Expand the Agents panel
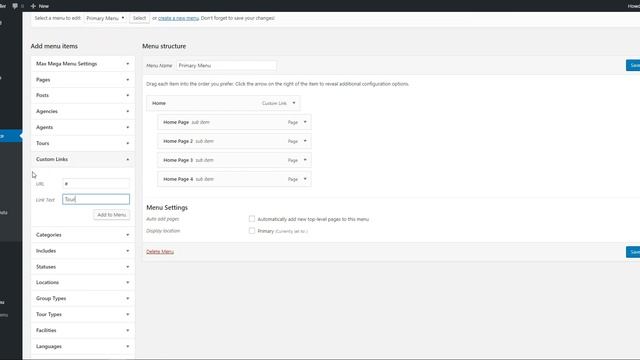The width and height of the screenshot is (640, 360). click(x=83, y=127)
